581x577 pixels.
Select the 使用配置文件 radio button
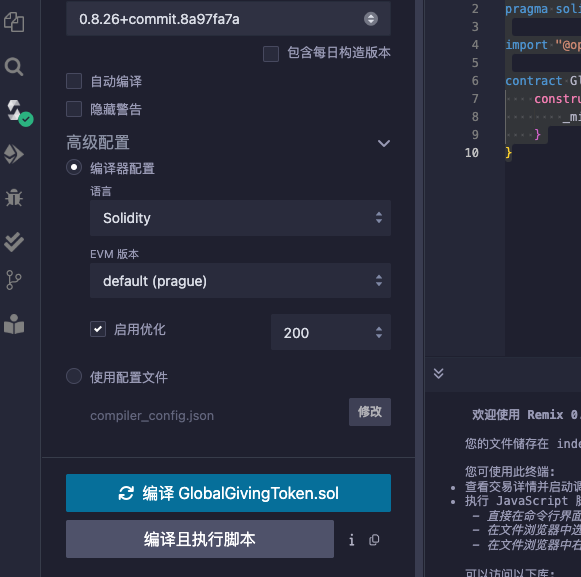point(74,376)
